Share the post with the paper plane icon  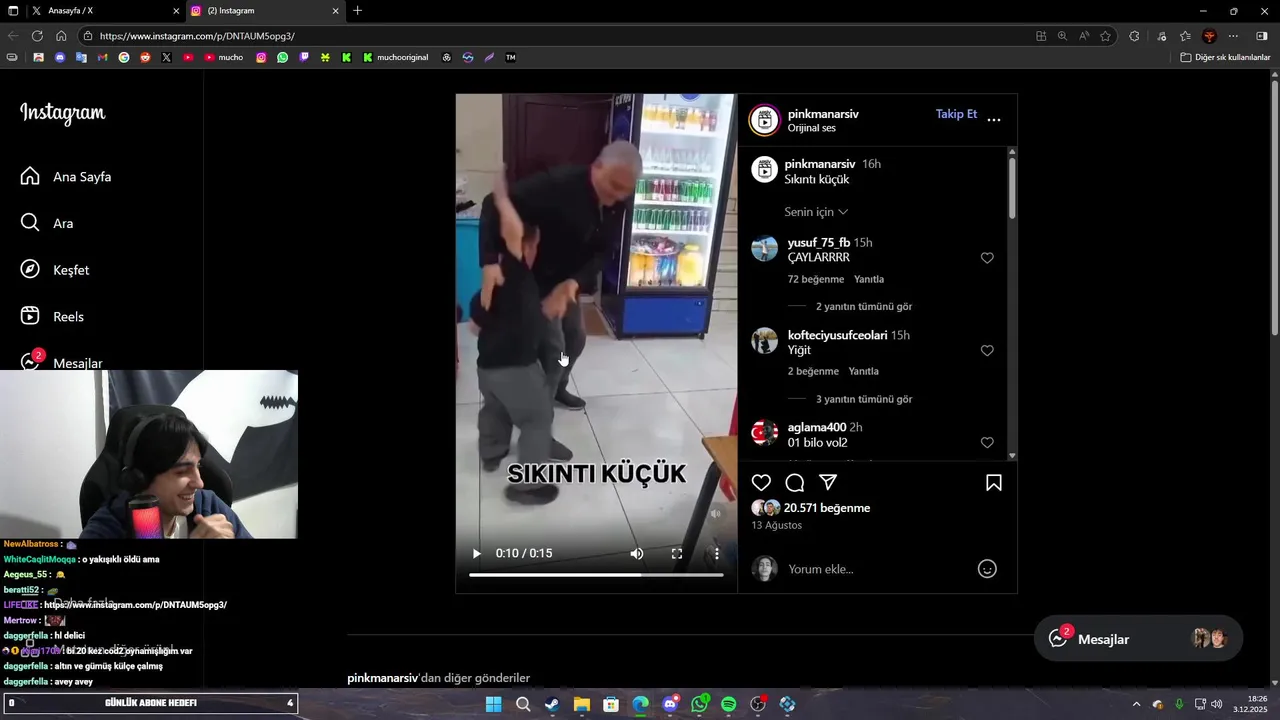point(828,483)
